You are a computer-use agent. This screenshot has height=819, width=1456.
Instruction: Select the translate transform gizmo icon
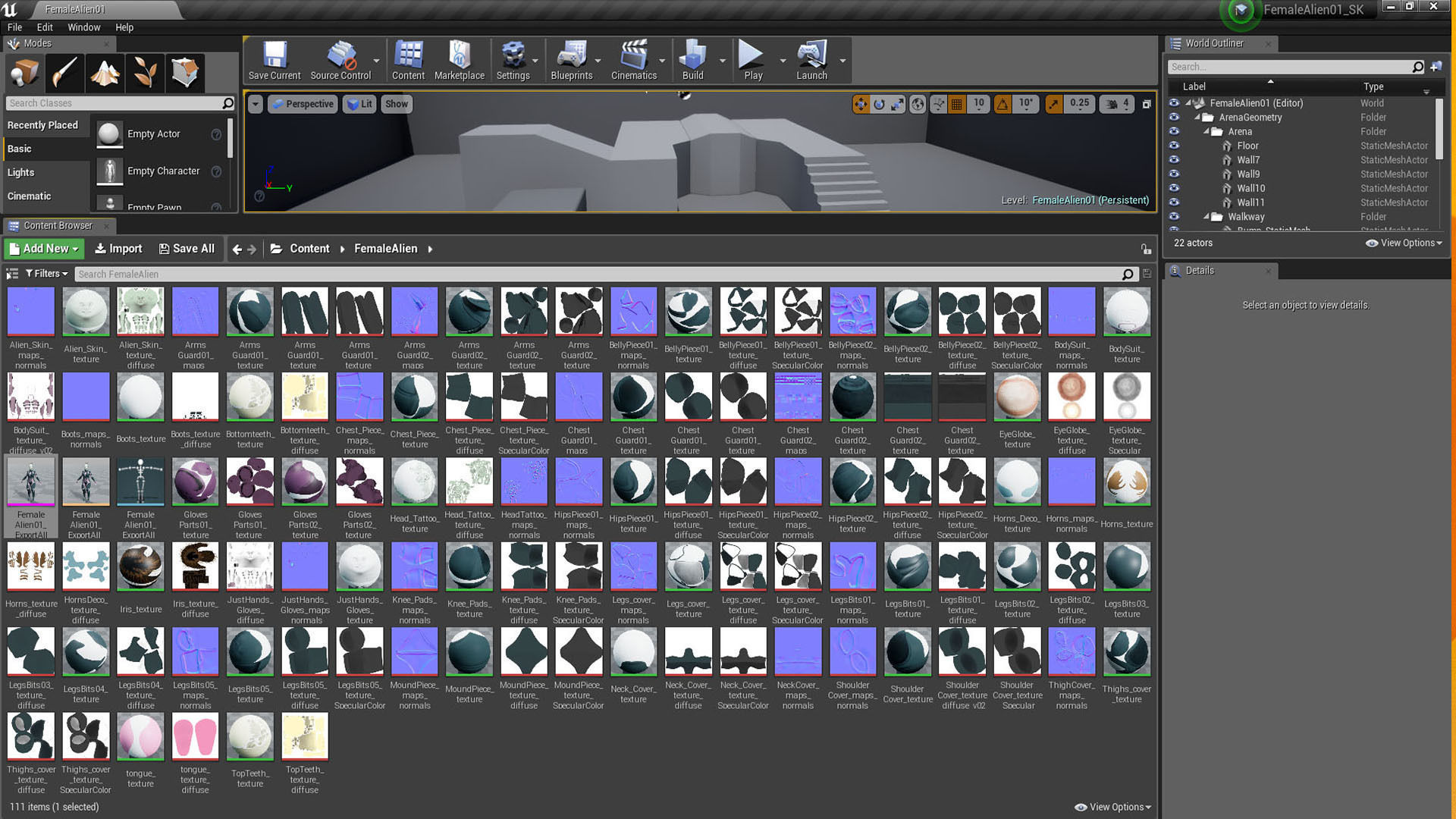(861, 104)
